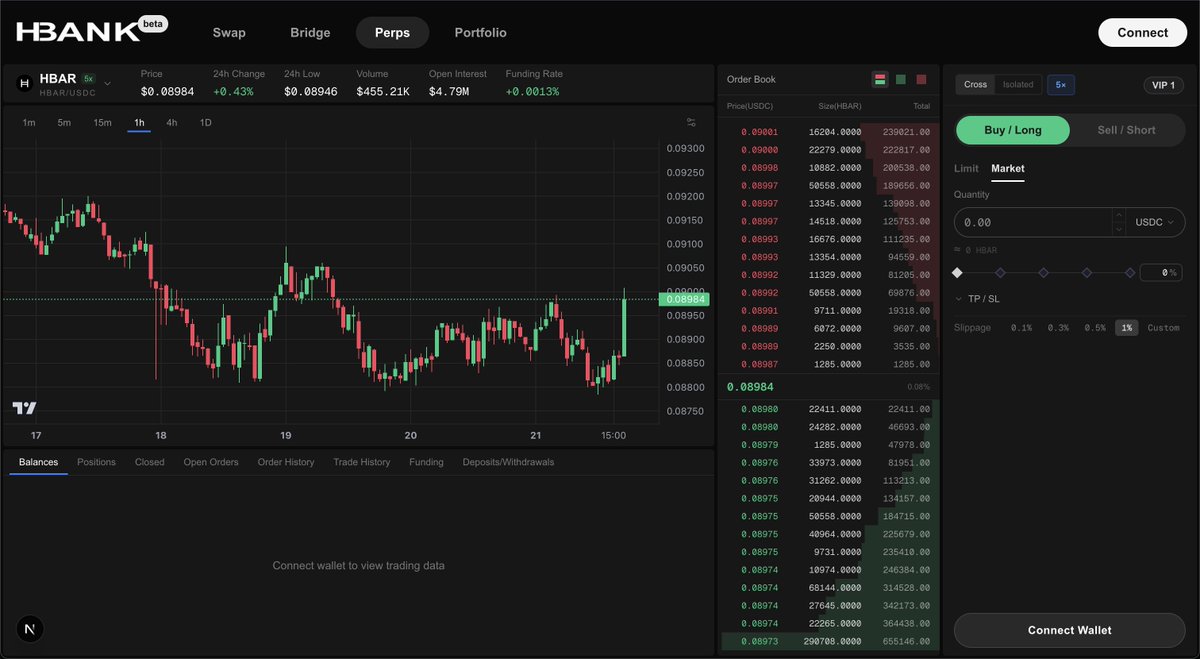Open USDC quantity unit dropdown
Viewport: 1200px width, 659px height.
coord(1157,222)
